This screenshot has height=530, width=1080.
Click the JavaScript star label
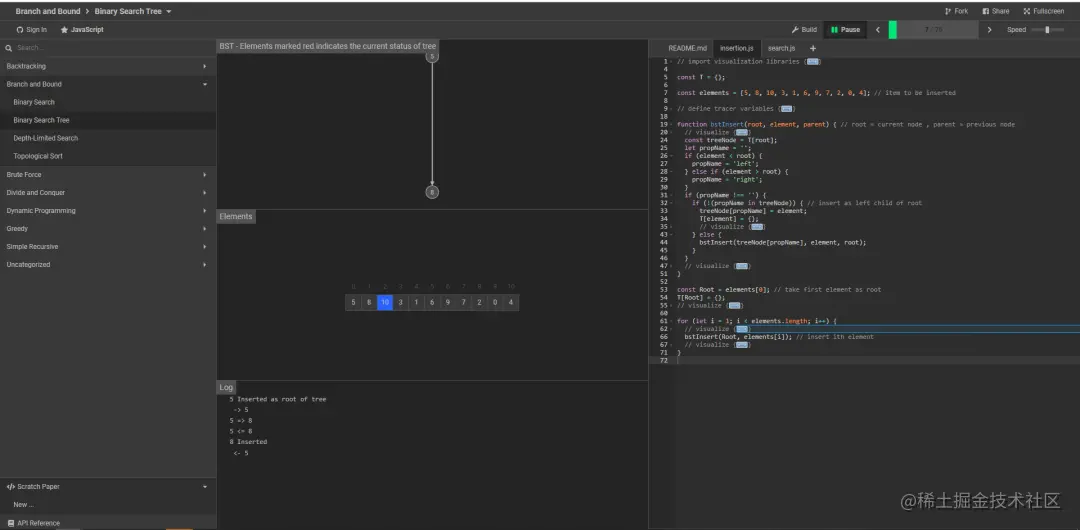tap(82, 30)
